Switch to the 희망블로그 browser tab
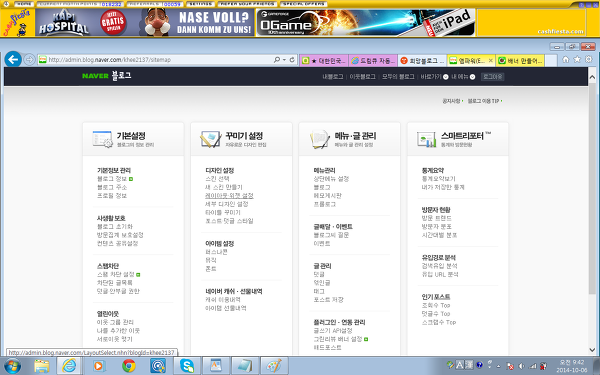Image resolution: width=600 pixels, height=375 pixels. (422, 60)
